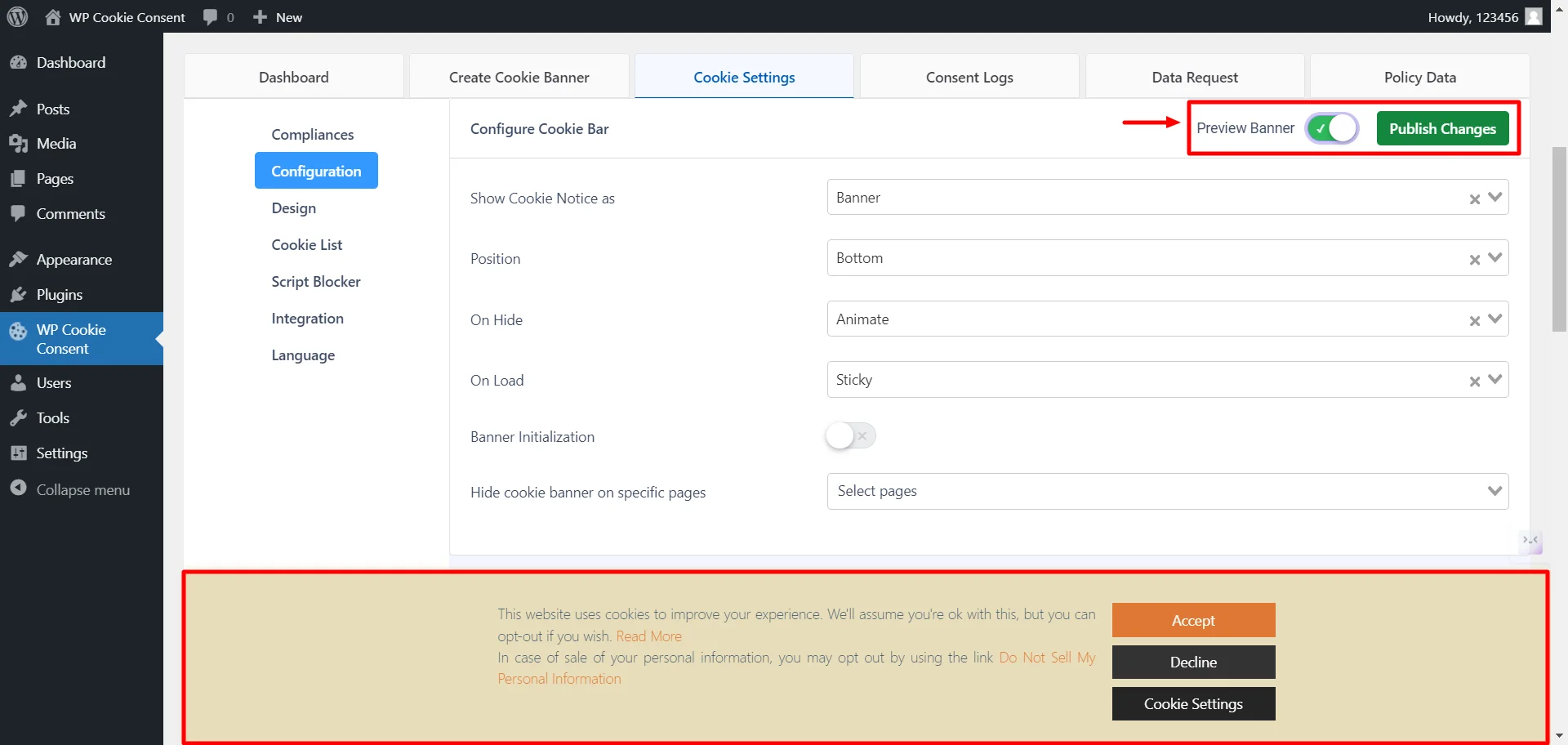Viewport: 1568px width, 745px height.
Task: Open the On Load dropdown showing Sticky
Action: 1495,379
